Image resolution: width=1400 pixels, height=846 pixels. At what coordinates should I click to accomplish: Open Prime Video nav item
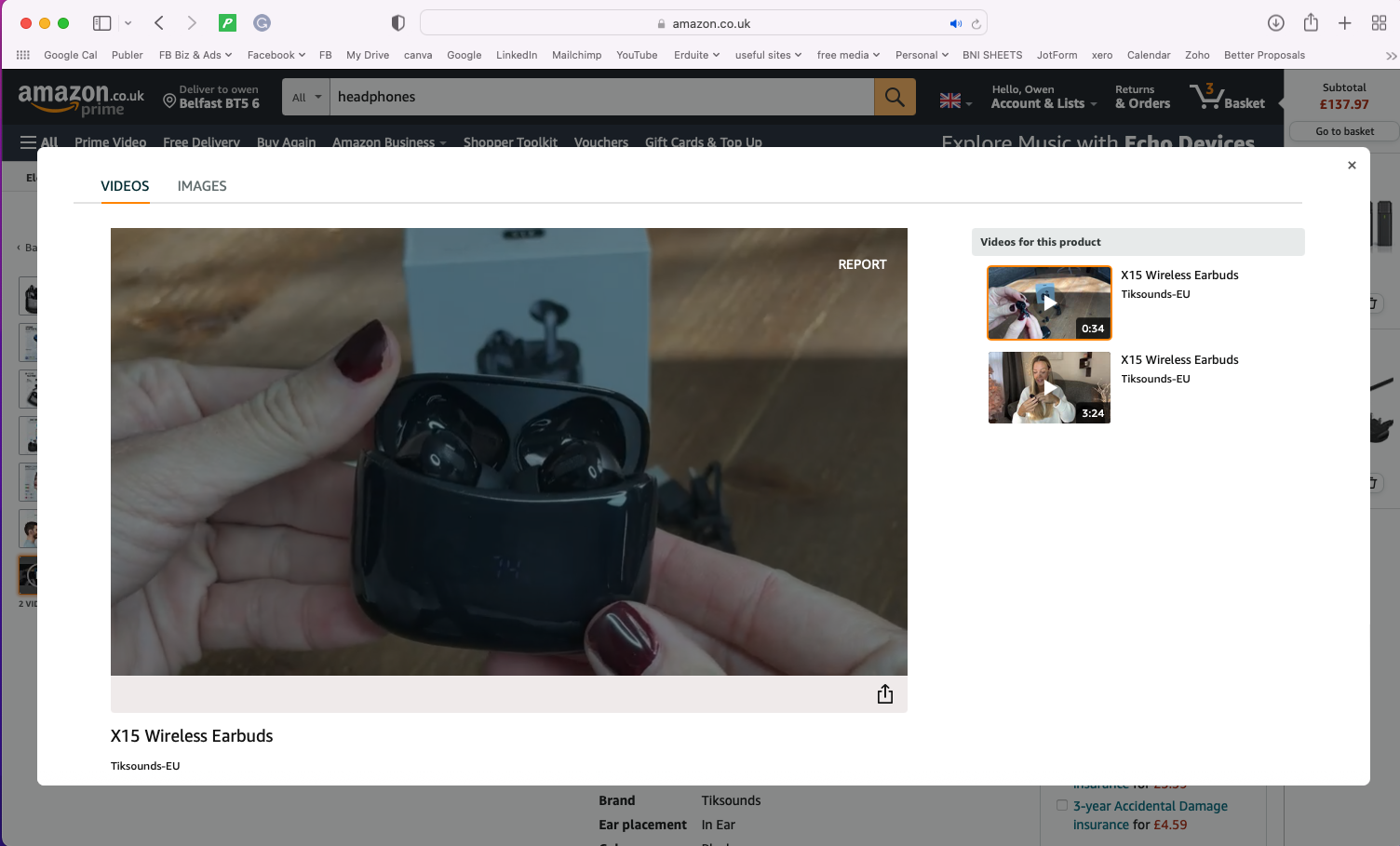[111, 142]
